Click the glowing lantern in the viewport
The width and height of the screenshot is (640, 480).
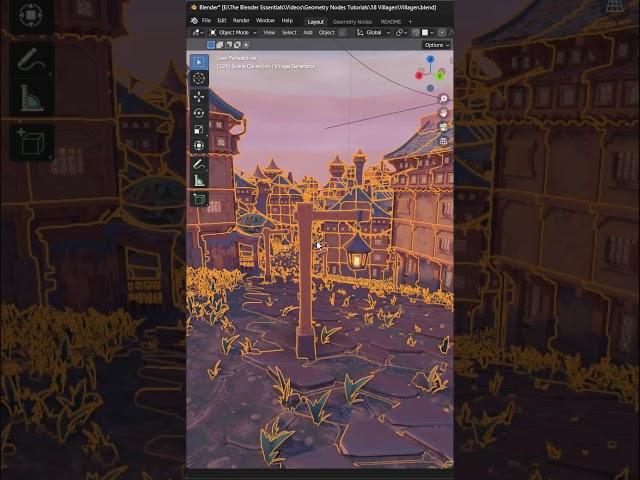pos(358,253)
